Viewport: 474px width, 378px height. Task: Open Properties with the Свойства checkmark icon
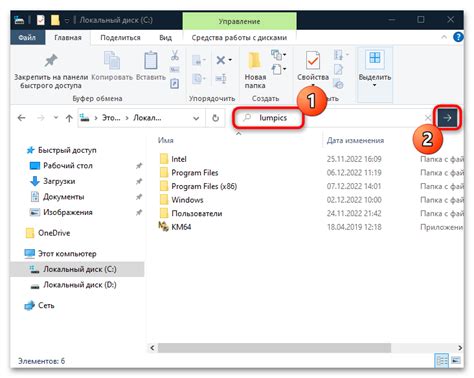[x=313, y=60]
